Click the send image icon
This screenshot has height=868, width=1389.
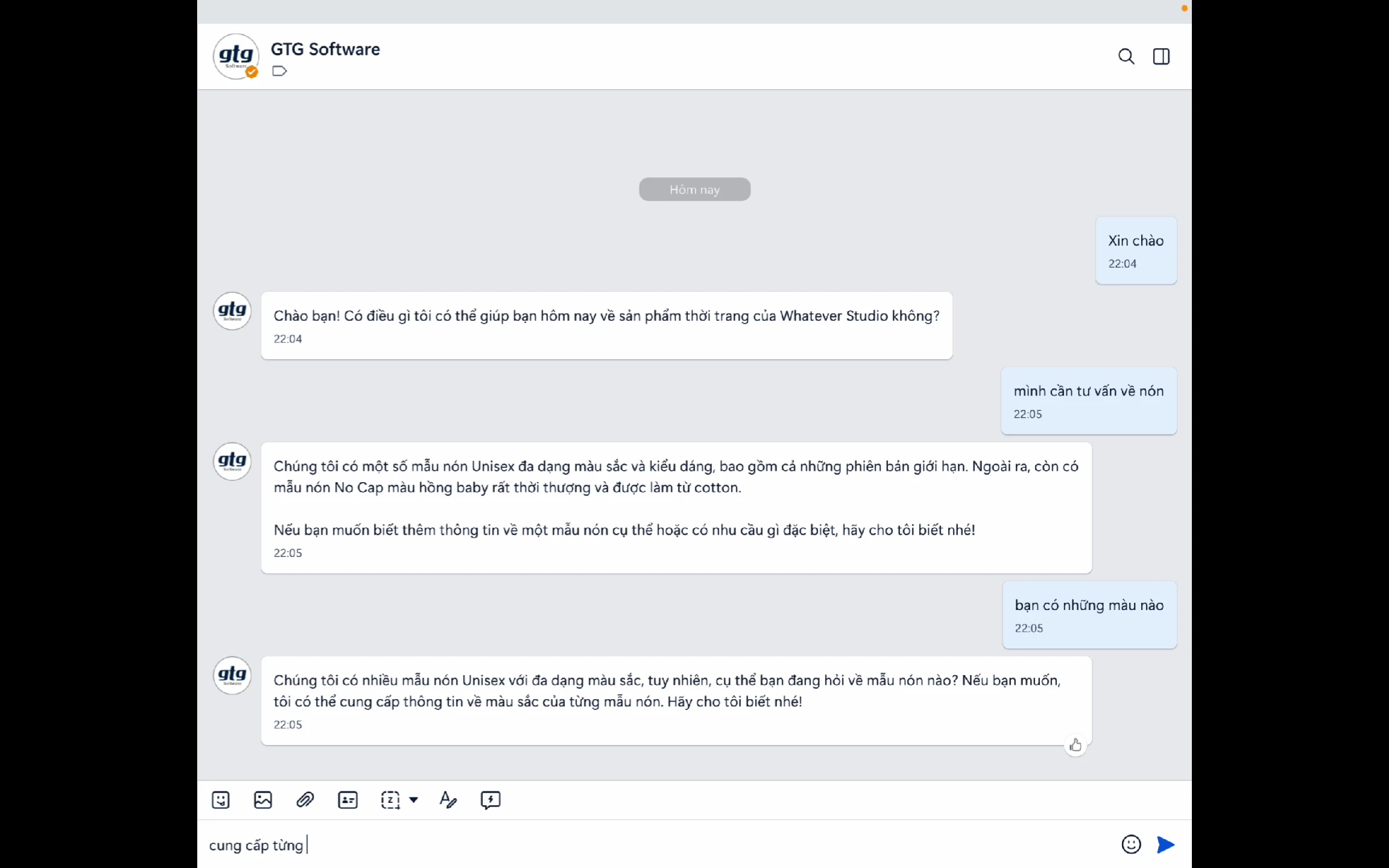(x=263, y=800)
